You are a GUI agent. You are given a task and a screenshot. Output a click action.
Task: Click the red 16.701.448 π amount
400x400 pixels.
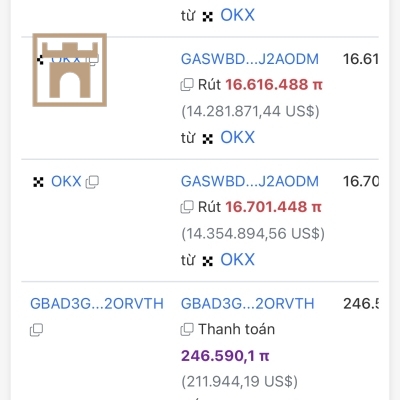tap(273, 207)
